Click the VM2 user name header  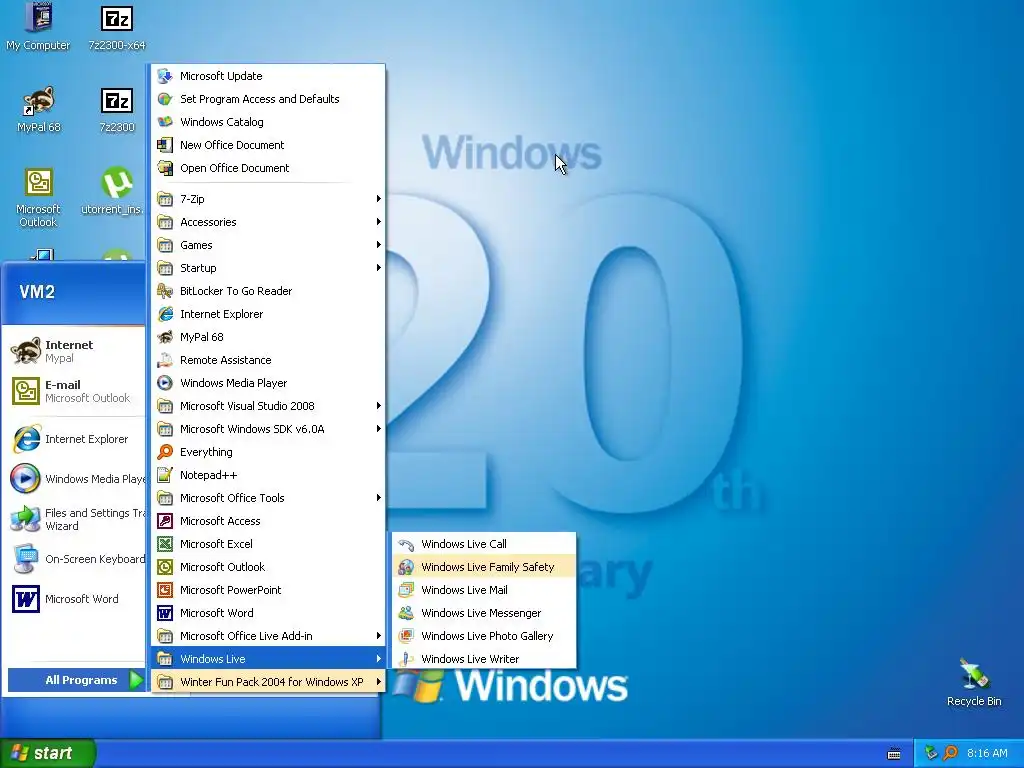(37, 291)
